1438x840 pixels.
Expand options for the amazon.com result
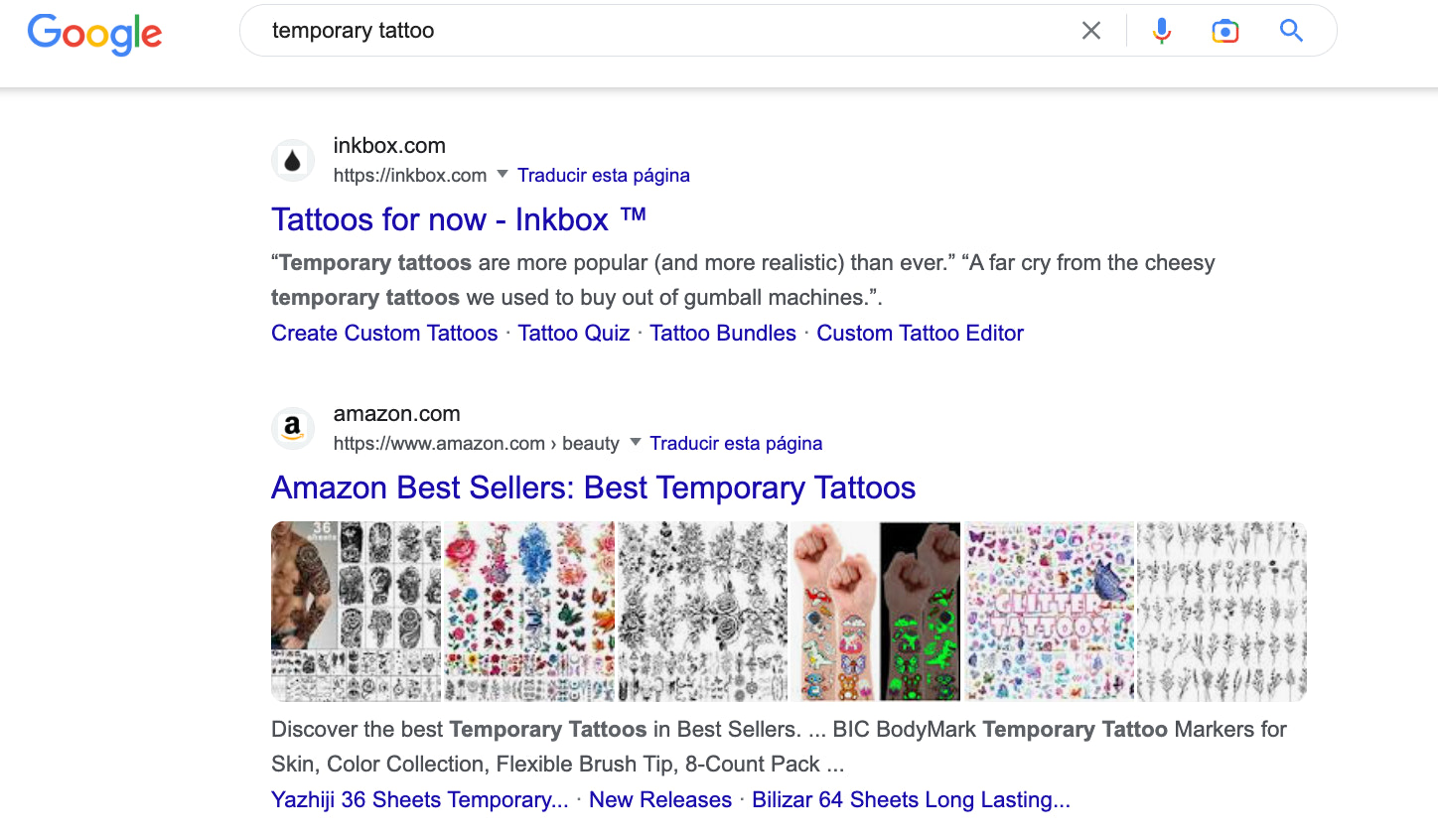click(x=635, y=443)
